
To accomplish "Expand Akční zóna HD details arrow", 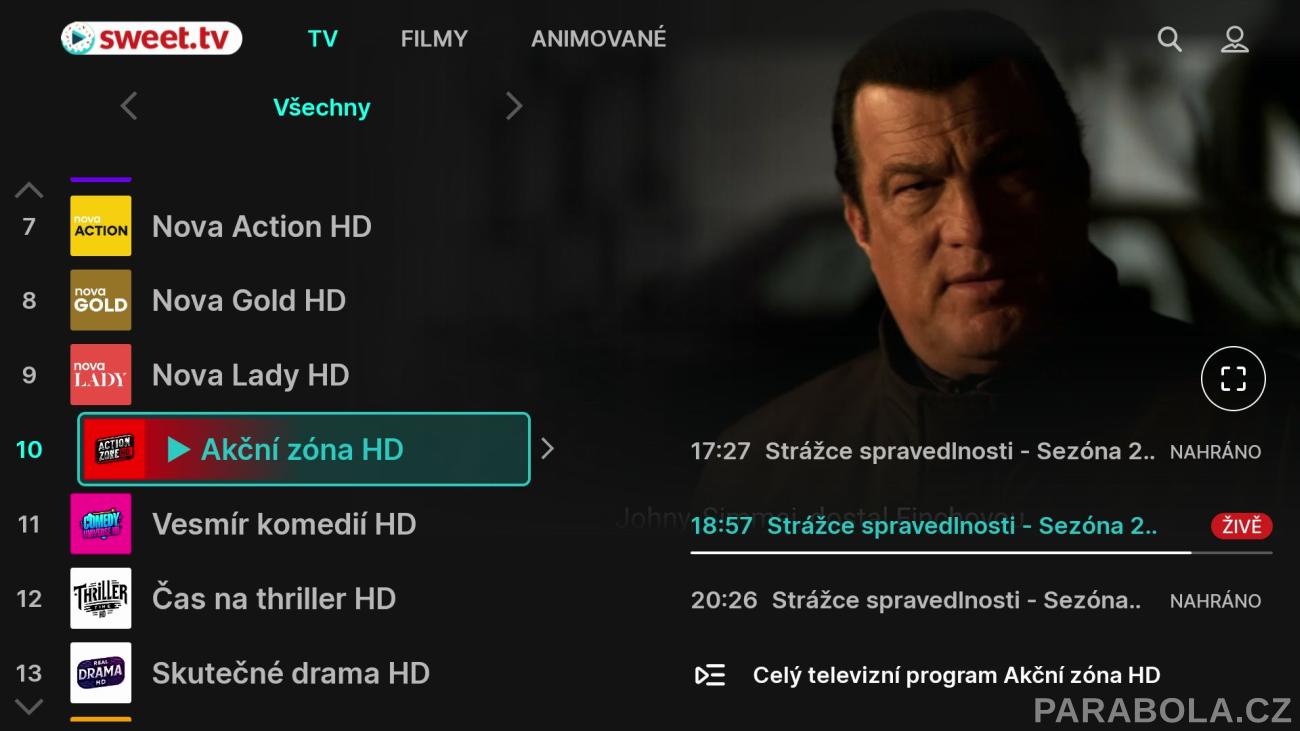I will pyautogui.click(x=547, y=449).
